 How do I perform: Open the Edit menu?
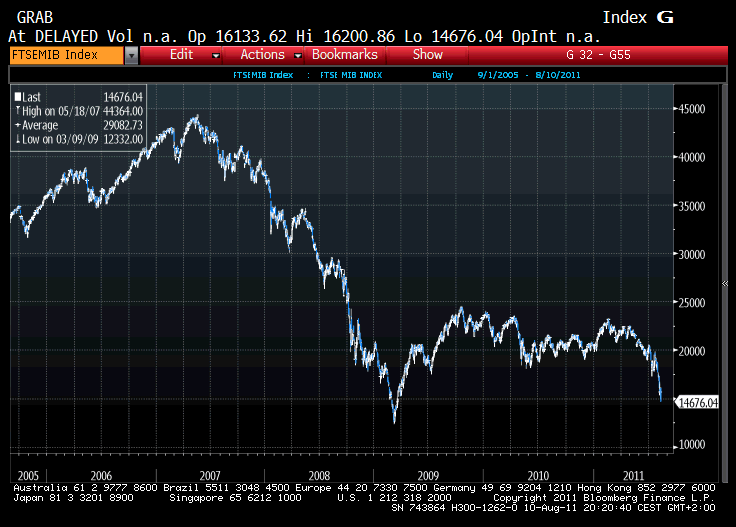click(x=181, y=55)
